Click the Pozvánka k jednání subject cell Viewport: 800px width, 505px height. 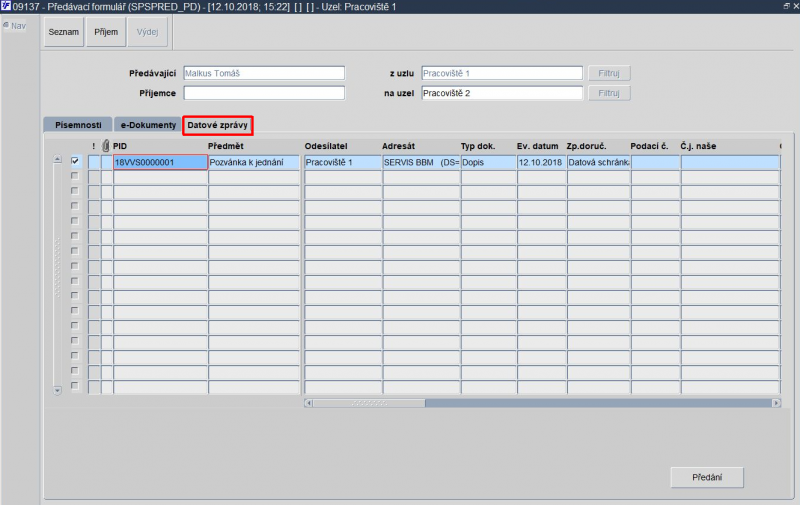[x=254, y=162]
